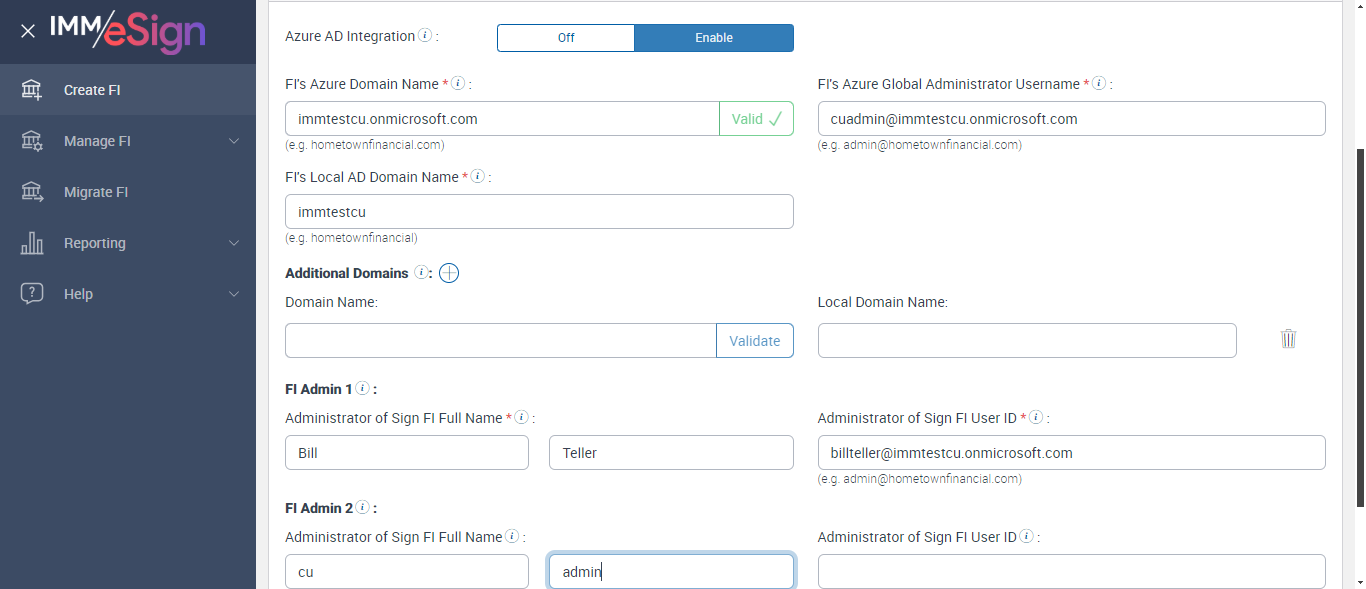Image resolution: width=1366 pixels, height=589 pixels.
Task: Expand the Help menu chevron
Action: click(x=234, y=294)
